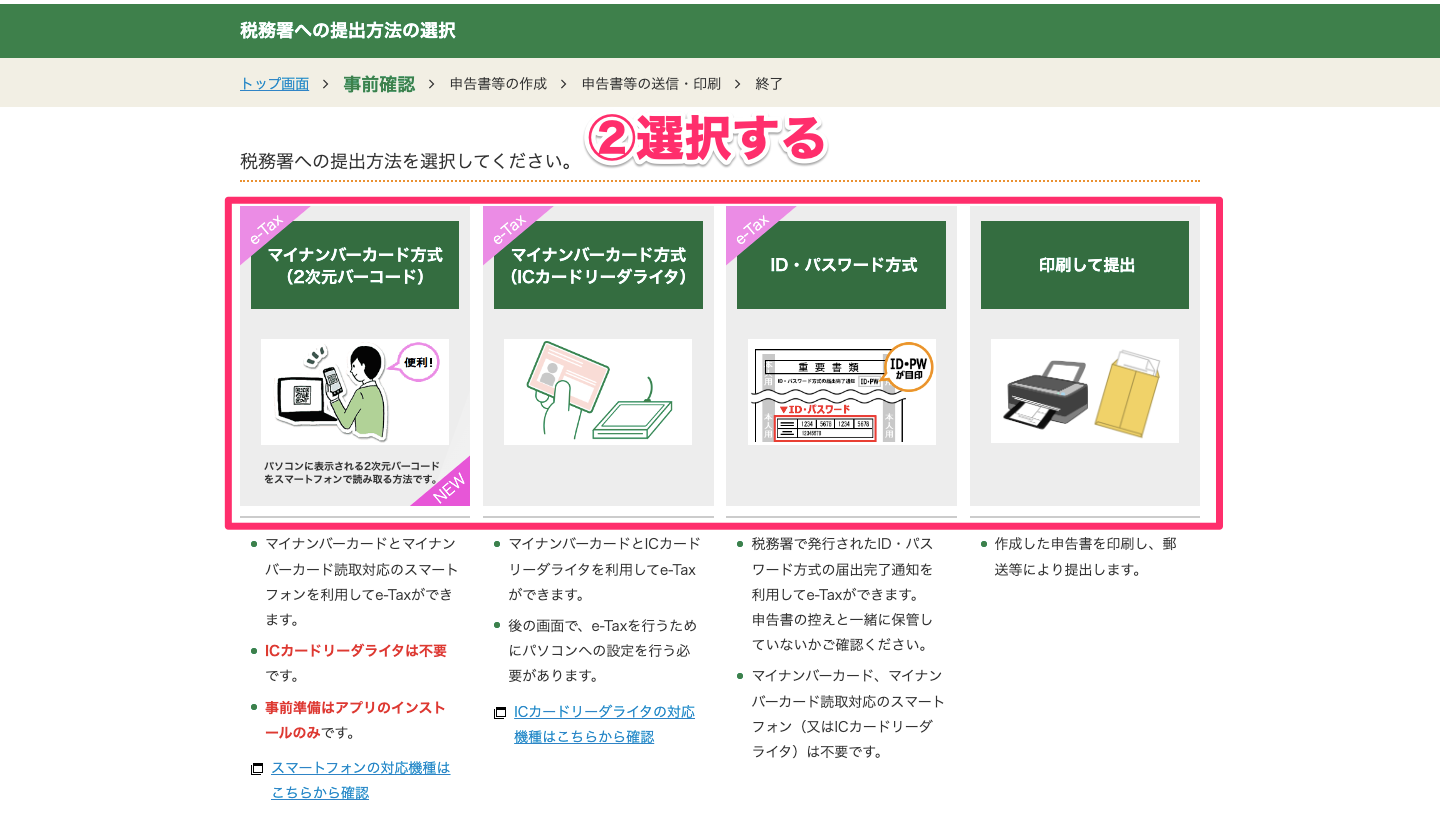
Task: Select マイナンバーカード方式（ICカードリーダライタ） button
Action: 598,265
